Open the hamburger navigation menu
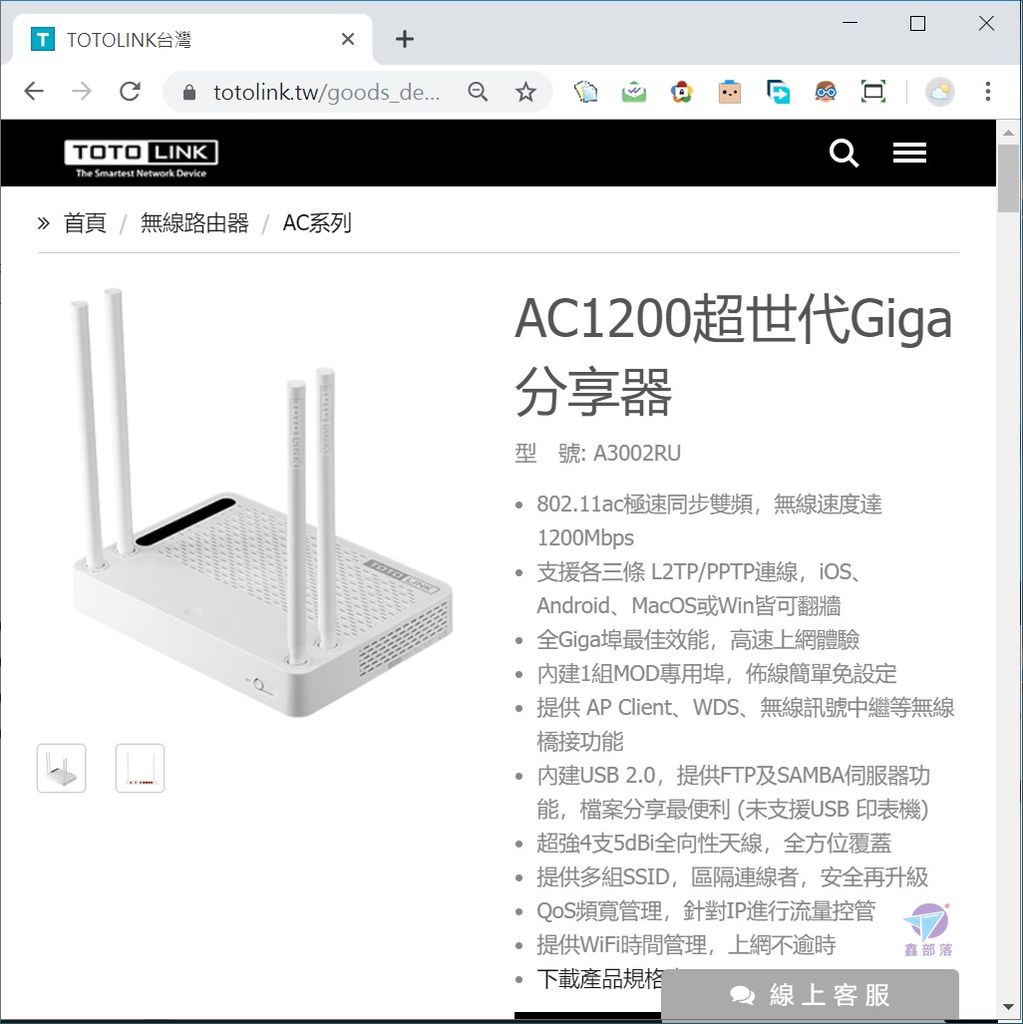Image resolution: width=1023 pixels, height=1024 pixels. coord(909,153)
